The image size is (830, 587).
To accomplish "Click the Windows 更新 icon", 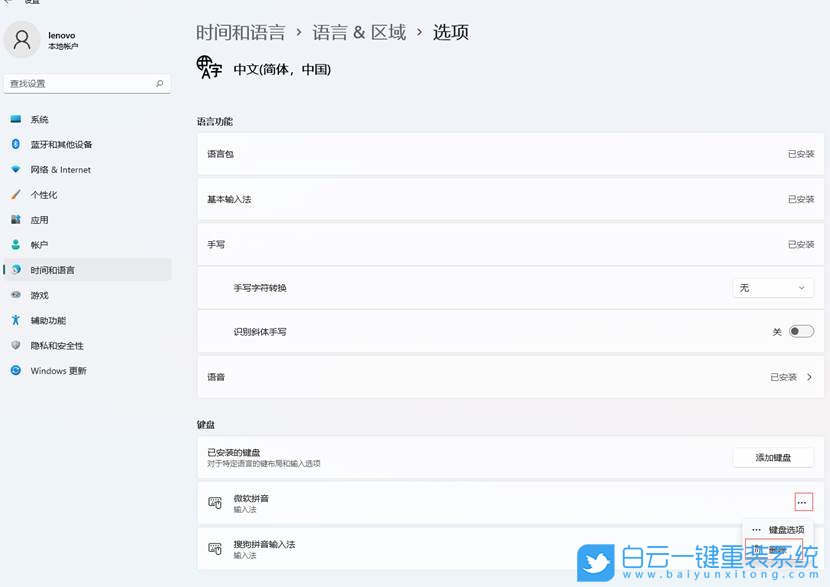I will [14, 370].
